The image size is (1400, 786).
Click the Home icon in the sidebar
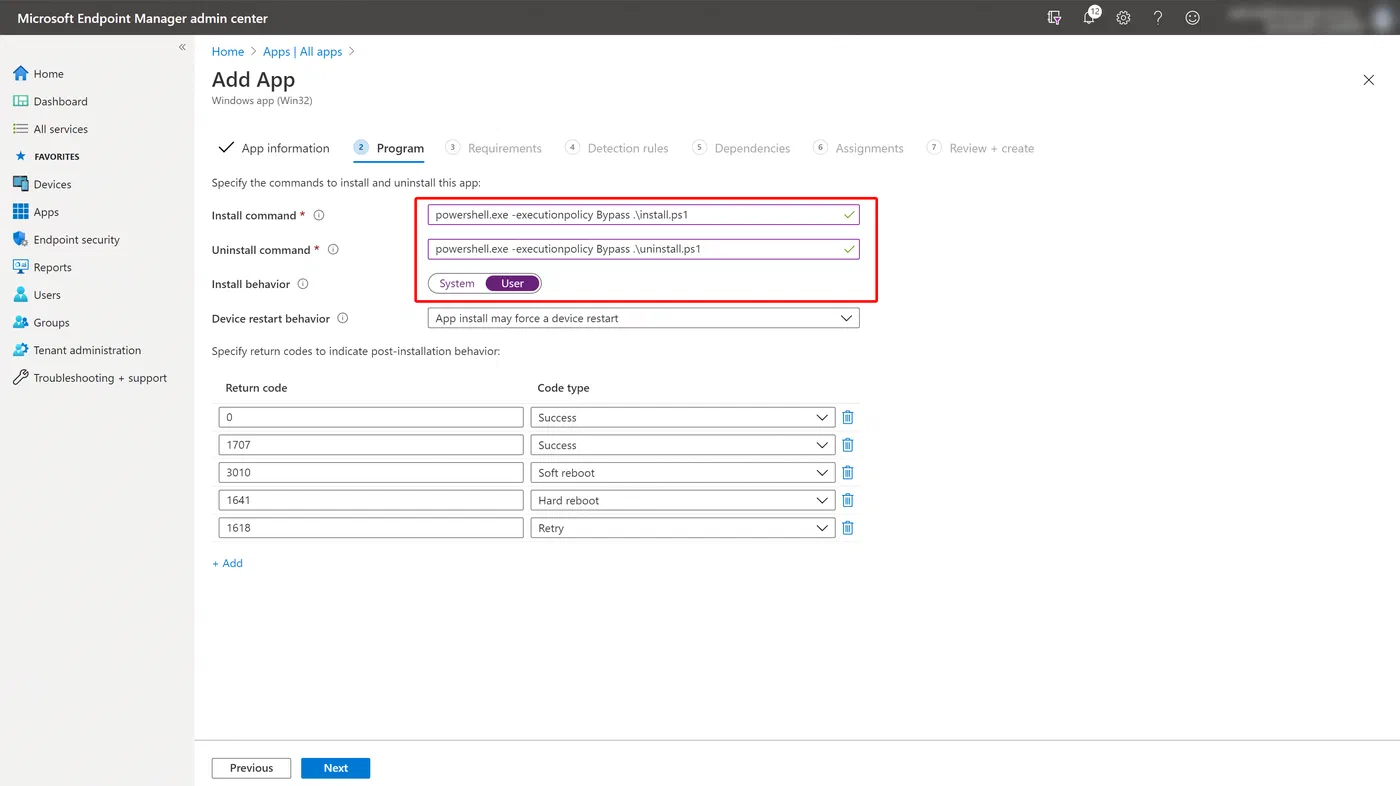[x=20, y=73]
